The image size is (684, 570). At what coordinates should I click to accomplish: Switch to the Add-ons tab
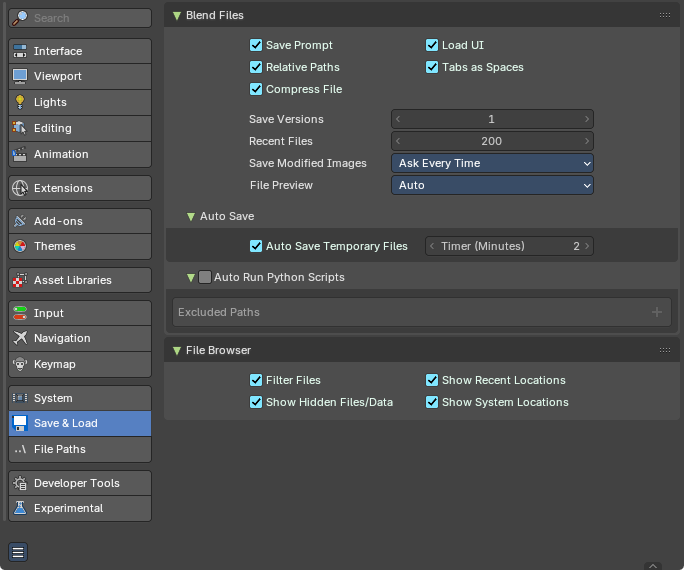[80, 221]
